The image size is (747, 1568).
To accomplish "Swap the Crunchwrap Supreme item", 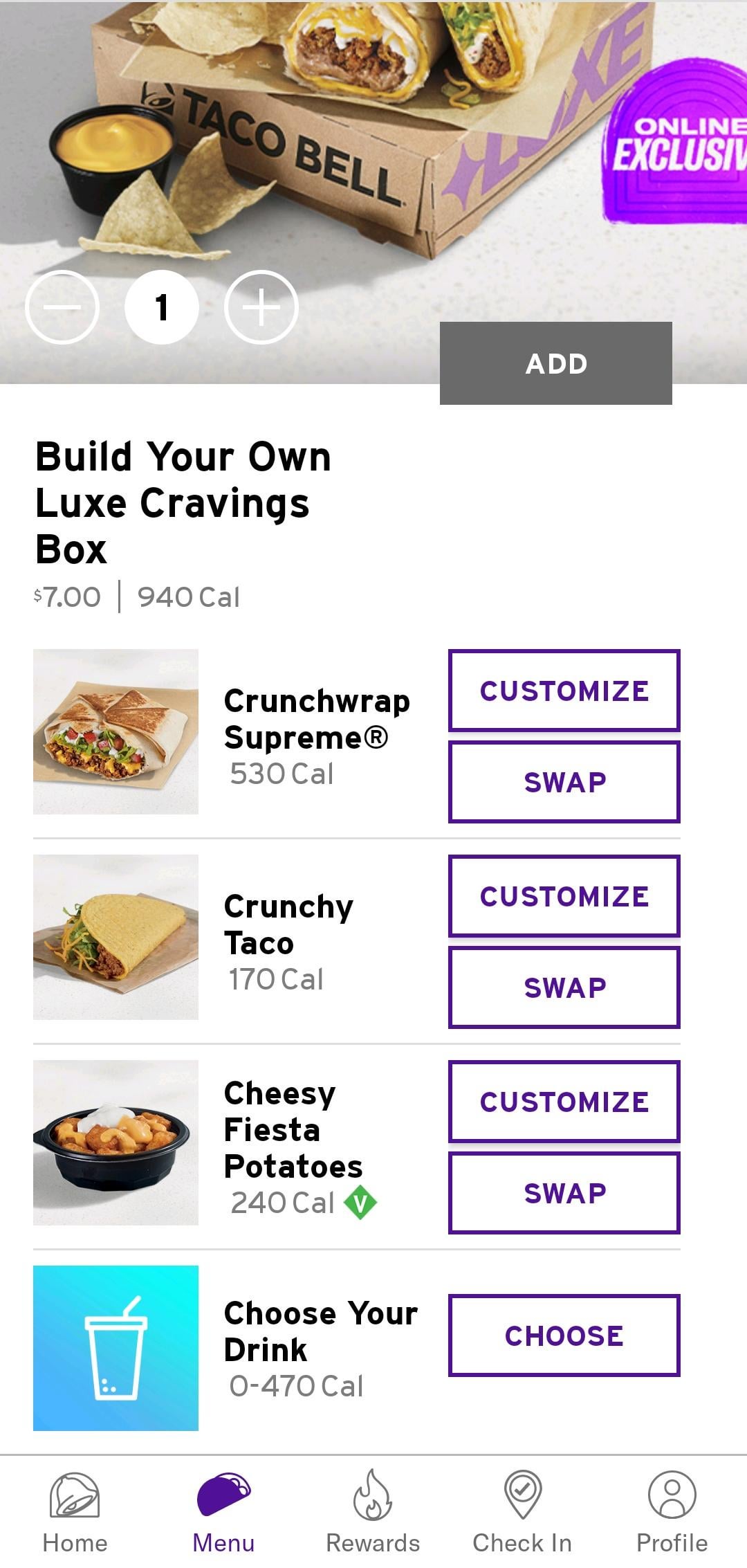I will pyautogui.click(x=564, y=782).
